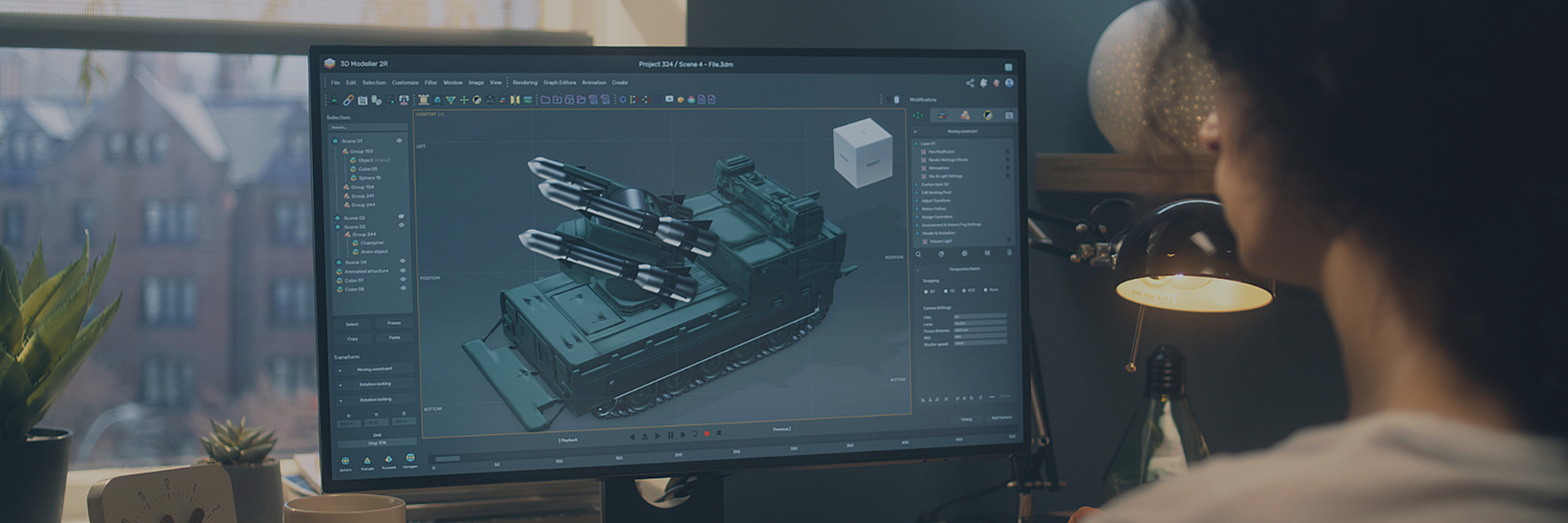Toggle visibility eye of Cube 07
The width and height of the screenshot is (1568, 523).
(403, 279)
